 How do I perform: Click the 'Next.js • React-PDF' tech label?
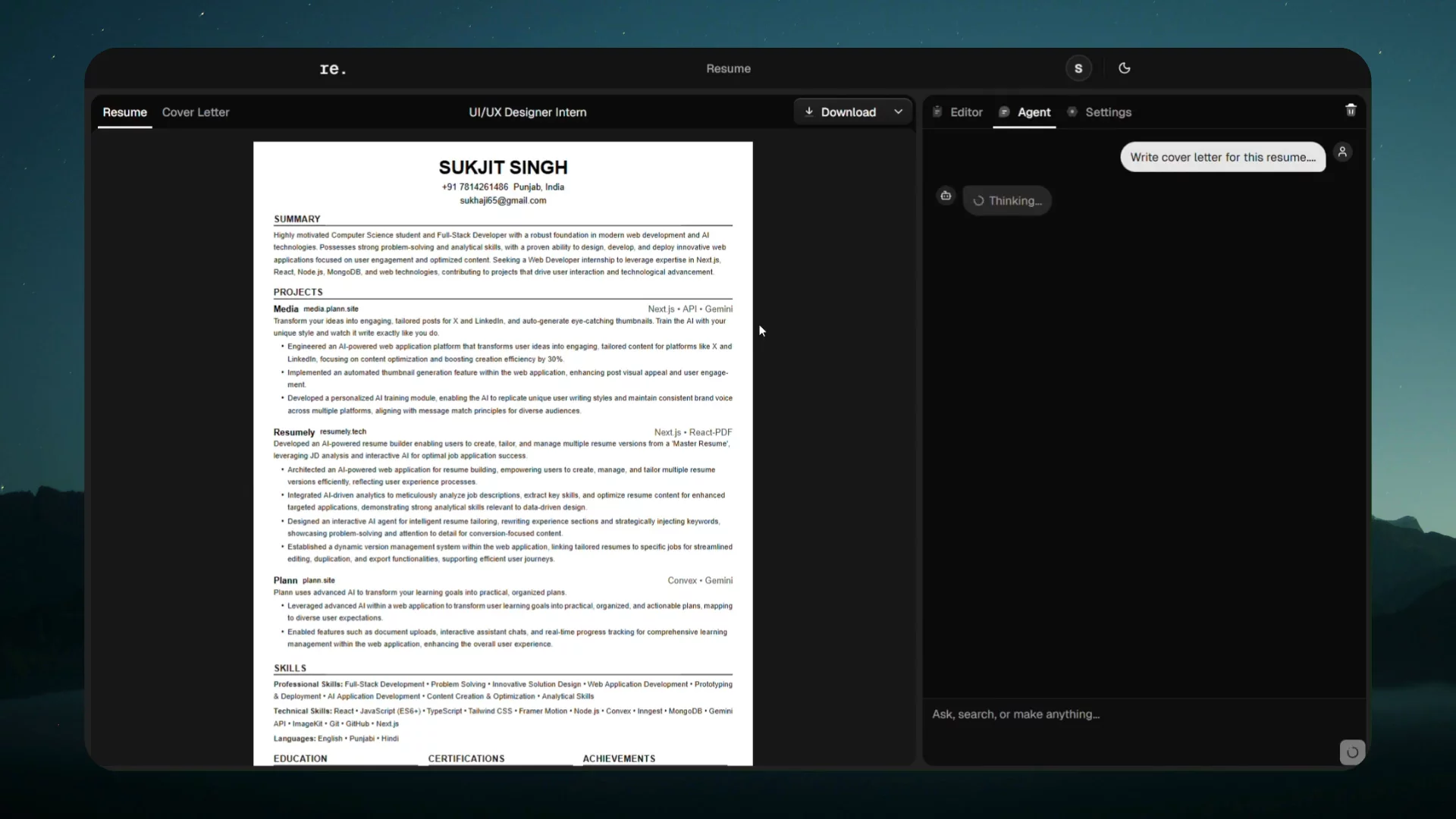pyautogui.click(x=693, y=432)
